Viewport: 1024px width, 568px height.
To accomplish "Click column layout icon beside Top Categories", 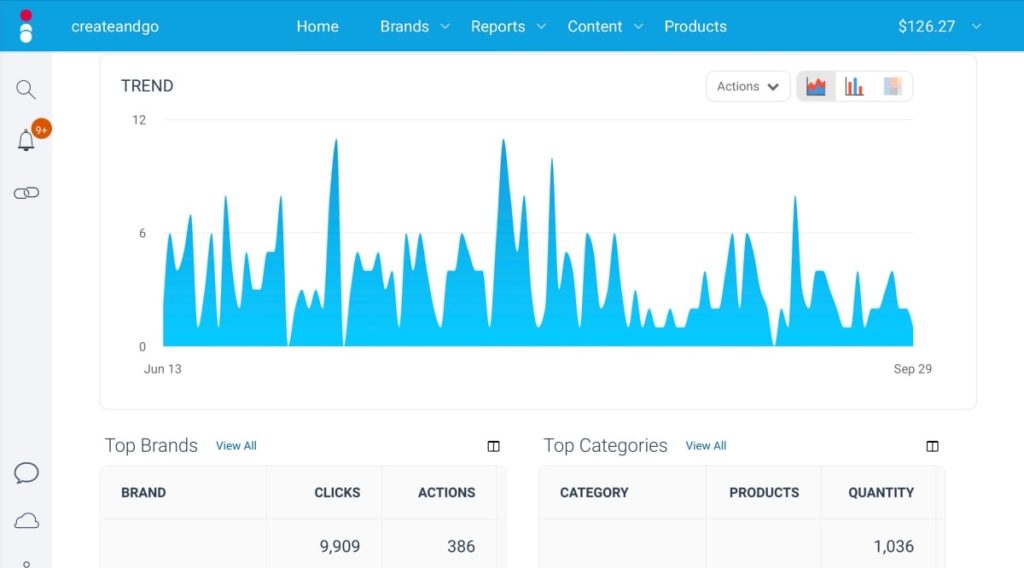I will click(932, 446).
